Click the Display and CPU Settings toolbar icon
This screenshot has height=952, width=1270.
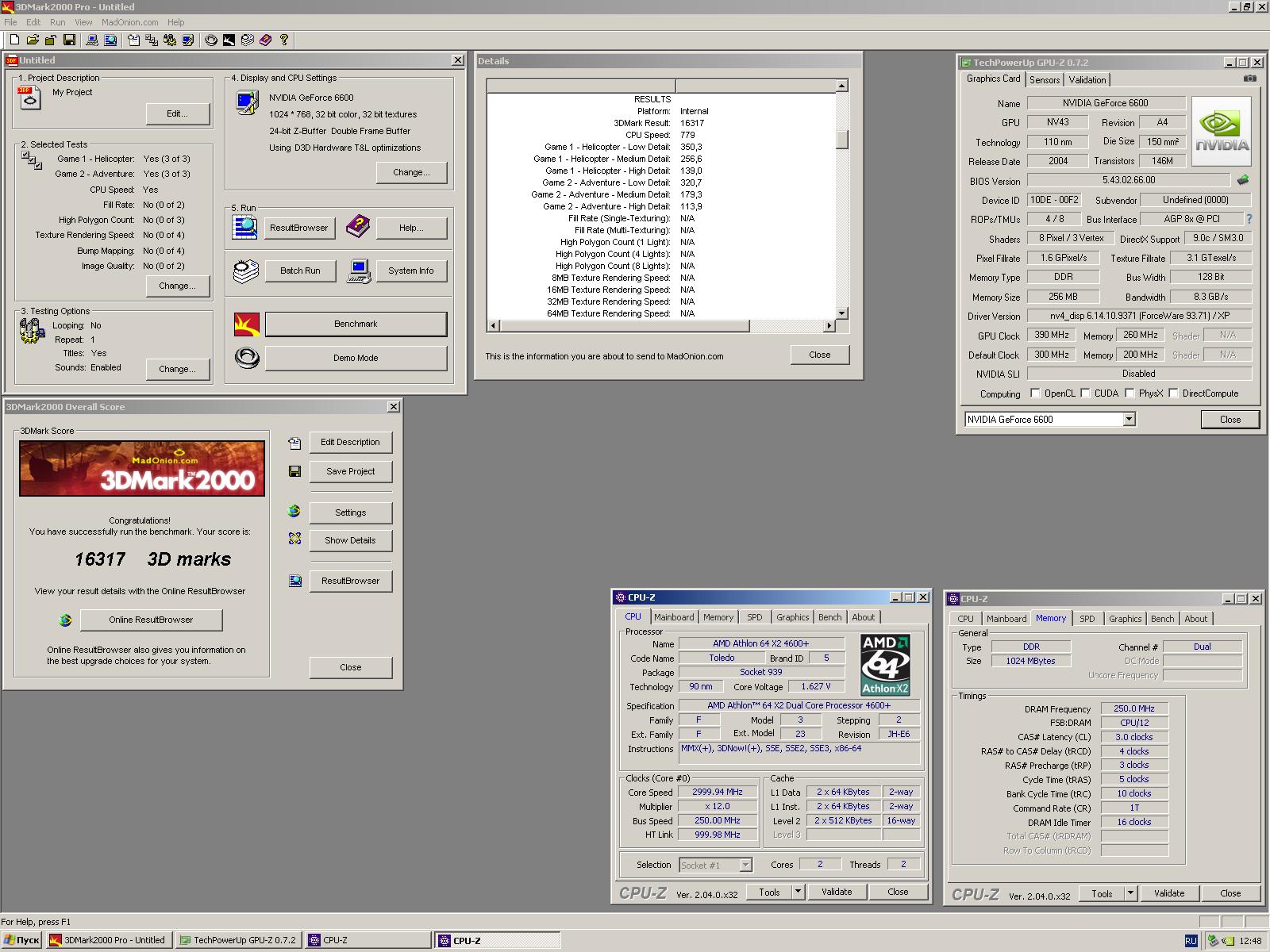click(x=188, y=40)
